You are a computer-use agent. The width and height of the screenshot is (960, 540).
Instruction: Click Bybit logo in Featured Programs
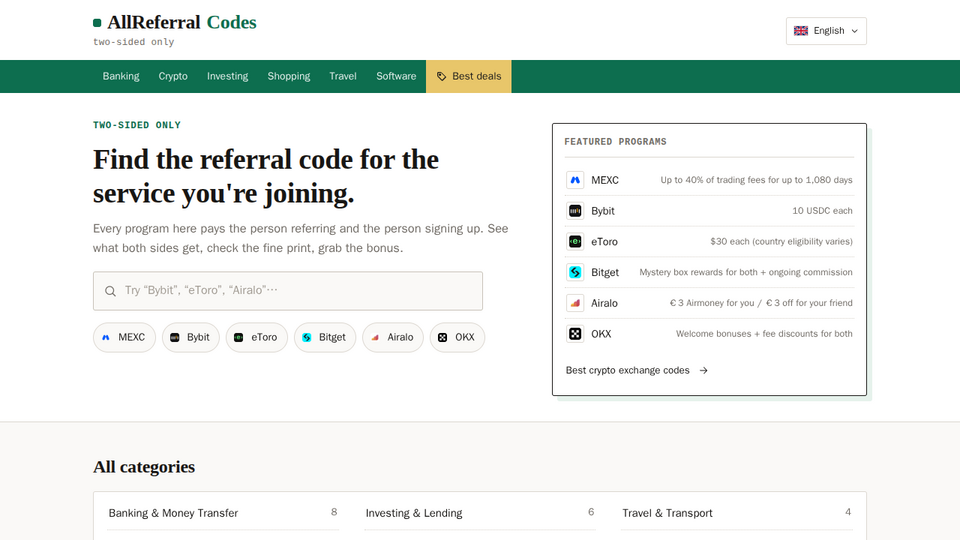point(575,211)
